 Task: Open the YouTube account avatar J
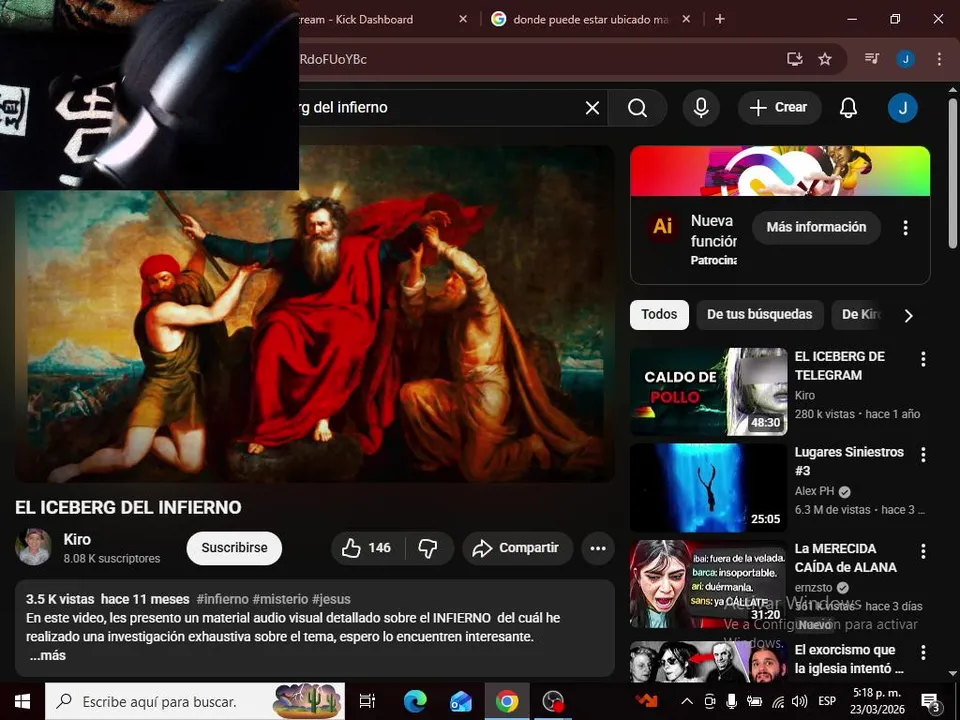(x=902, y=108)
